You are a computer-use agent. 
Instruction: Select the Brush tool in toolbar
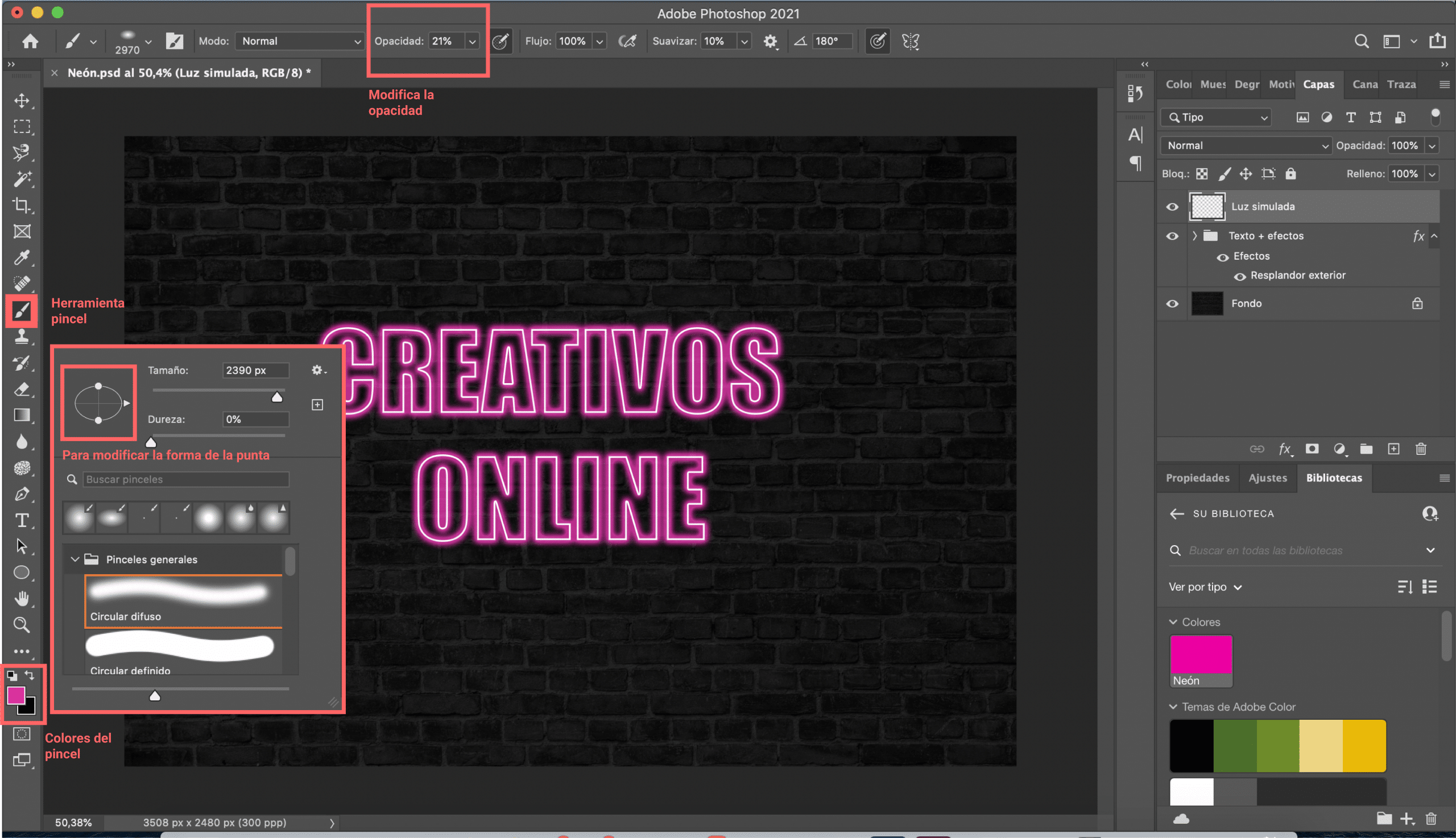[22, 310]
